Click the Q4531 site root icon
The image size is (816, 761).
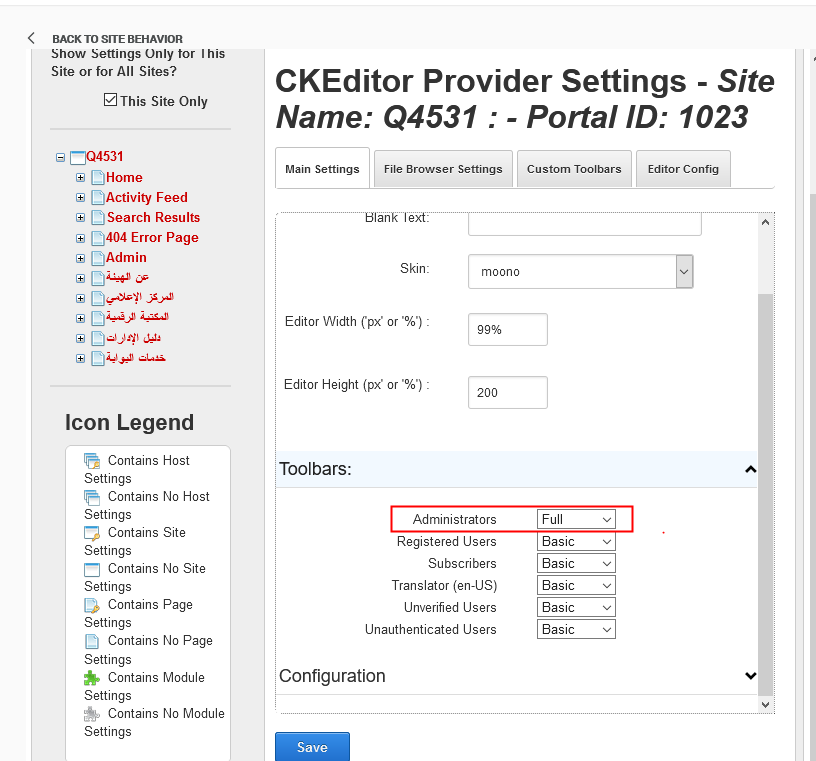pyautogui.click(x=78, y=157)
